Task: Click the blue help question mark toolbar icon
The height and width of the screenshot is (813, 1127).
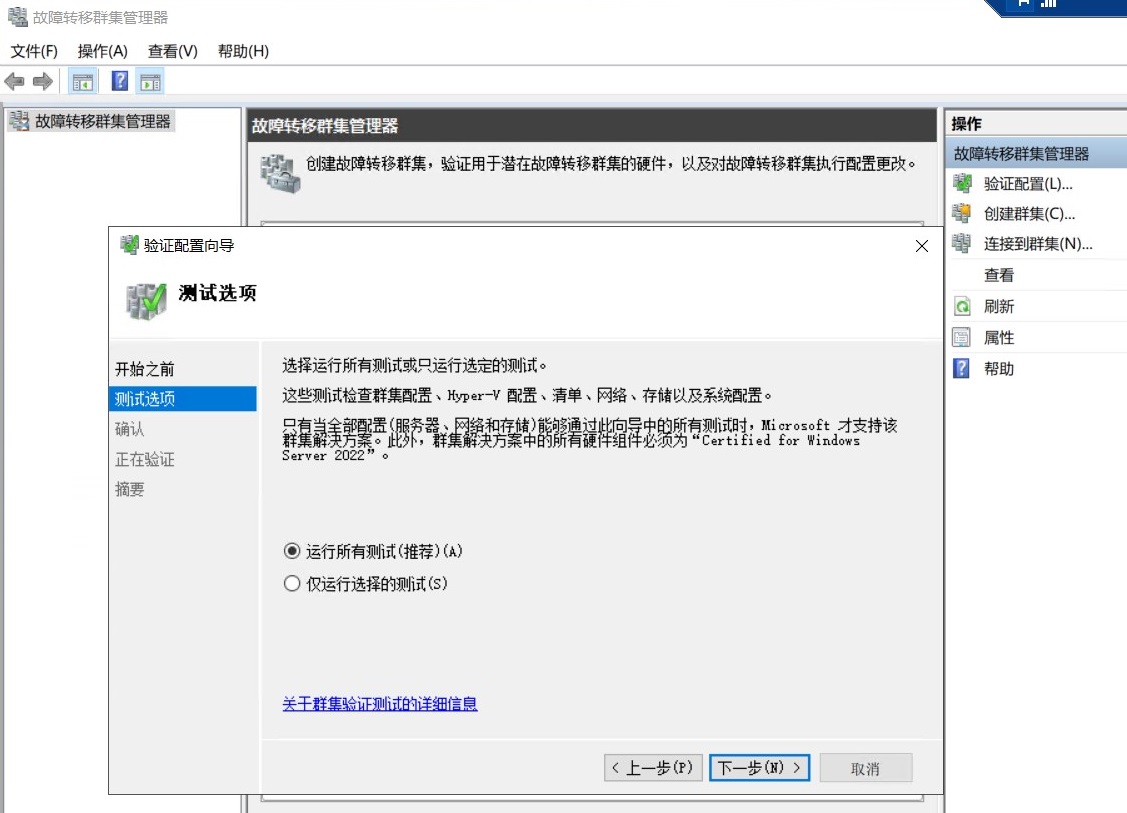Action: pyautogui.click(x=120, y=81)
